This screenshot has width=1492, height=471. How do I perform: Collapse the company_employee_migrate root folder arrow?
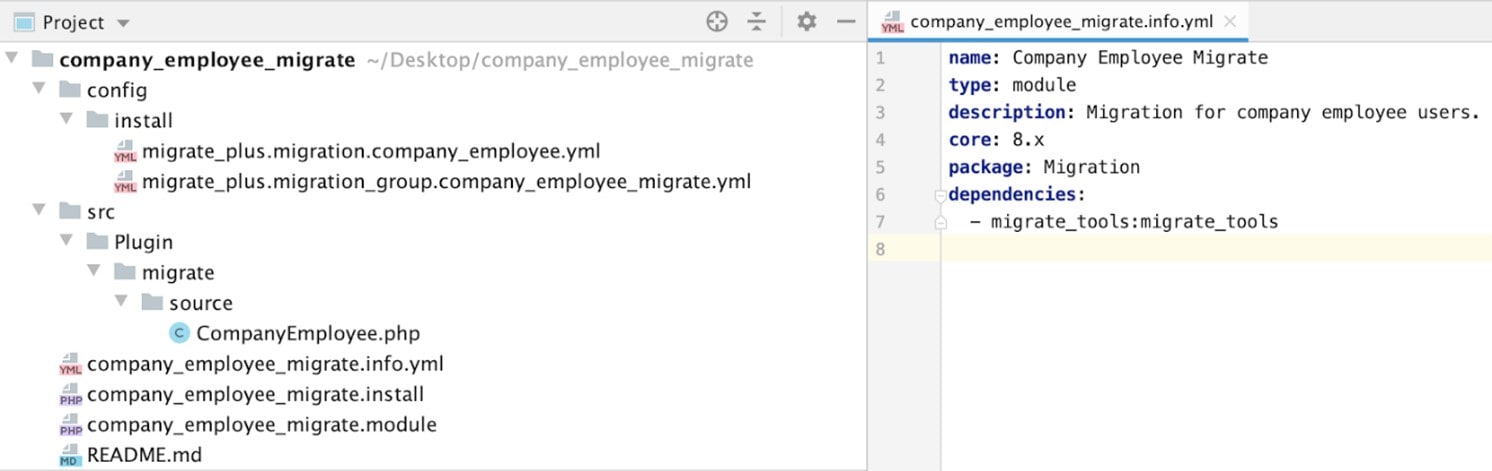(12, 59)
